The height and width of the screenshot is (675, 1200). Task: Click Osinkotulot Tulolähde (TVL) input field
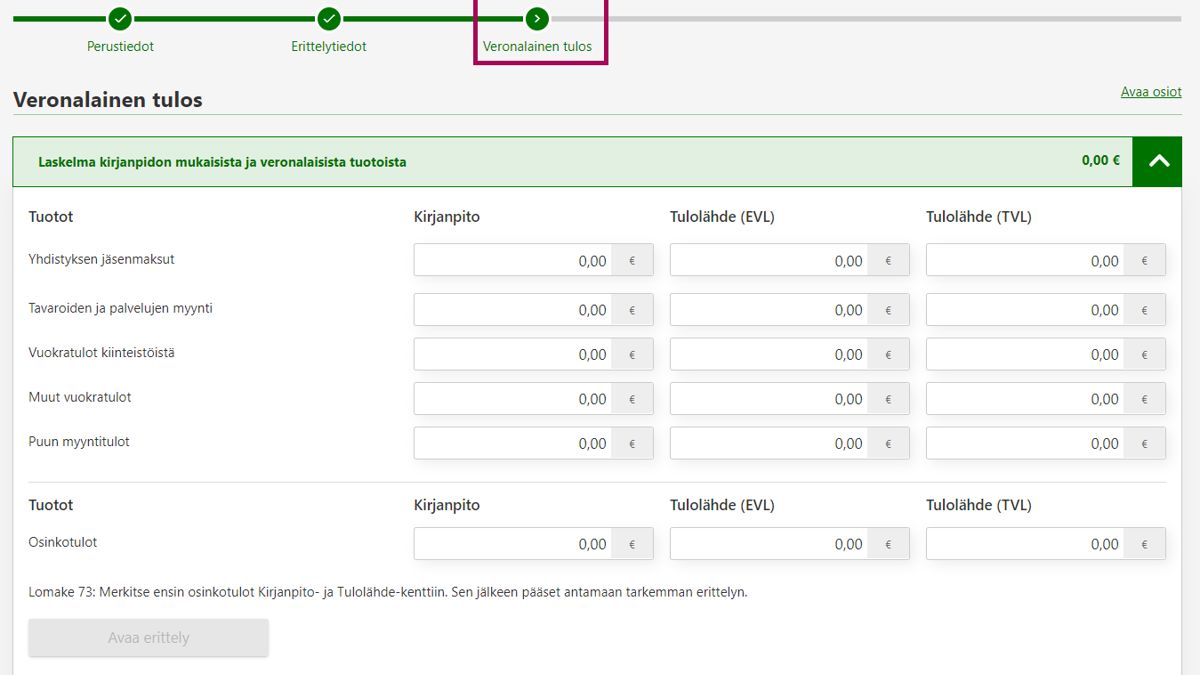tap(1025, 544)
